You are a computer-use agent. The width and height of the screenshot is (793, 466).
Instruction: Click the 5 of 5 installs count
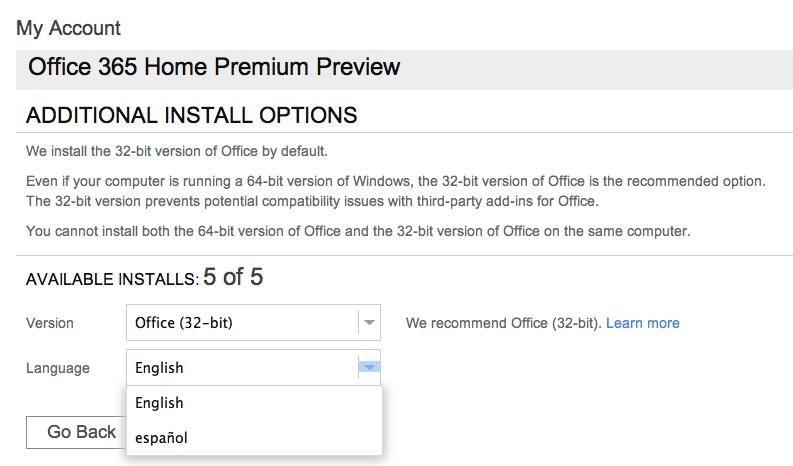233,277
